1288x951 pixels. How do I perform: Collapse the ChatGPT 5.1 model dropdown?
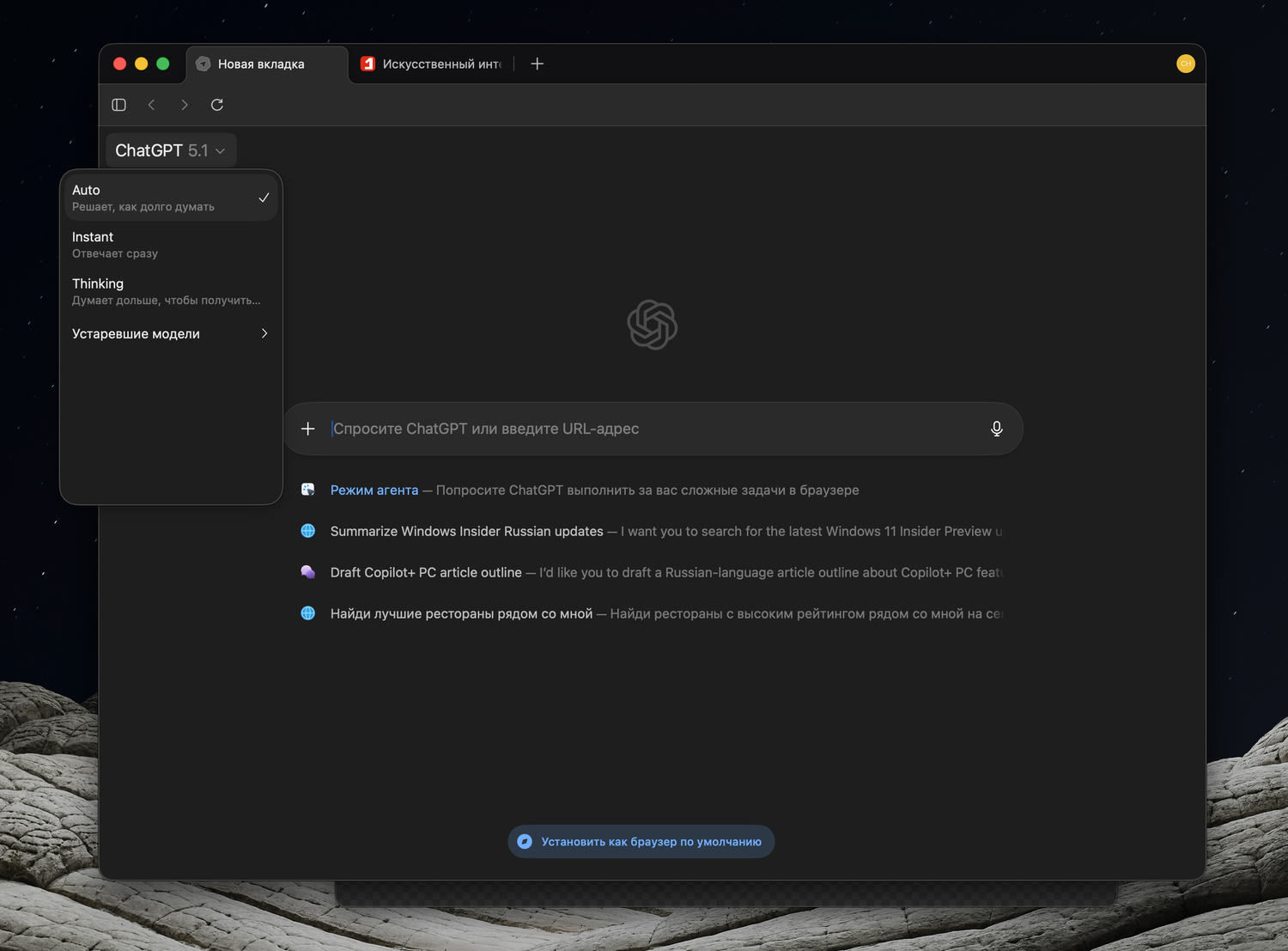tap(171, 150)
